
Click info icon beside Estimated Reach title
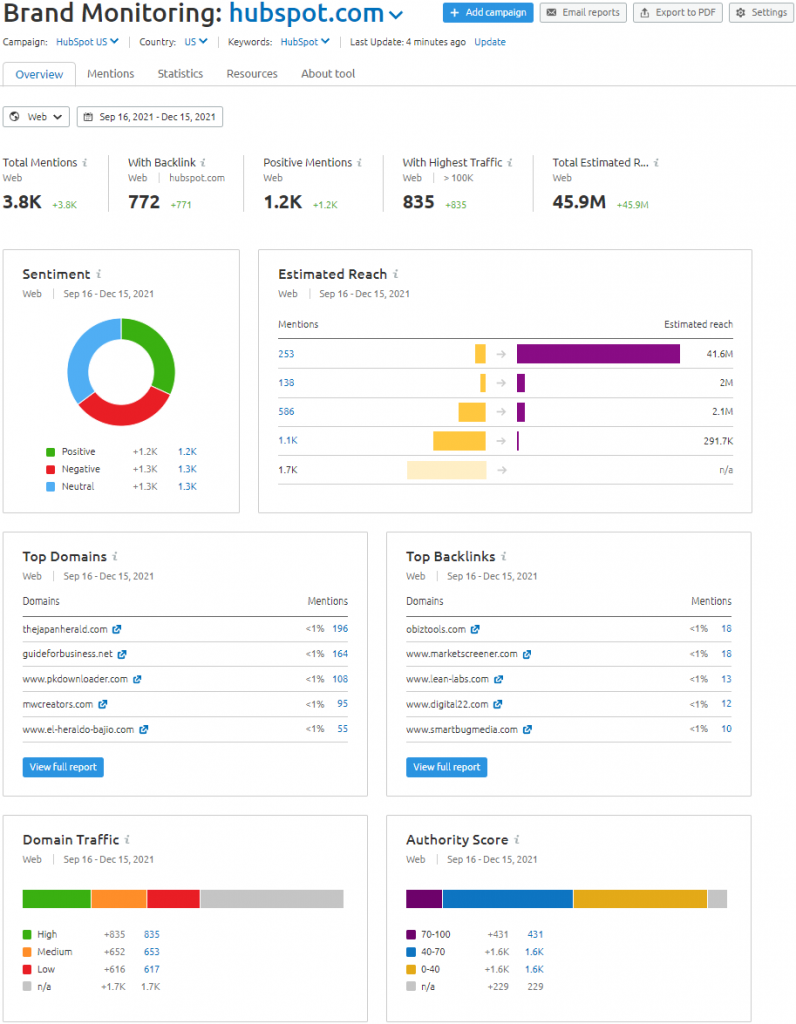[x=396, y=274]
